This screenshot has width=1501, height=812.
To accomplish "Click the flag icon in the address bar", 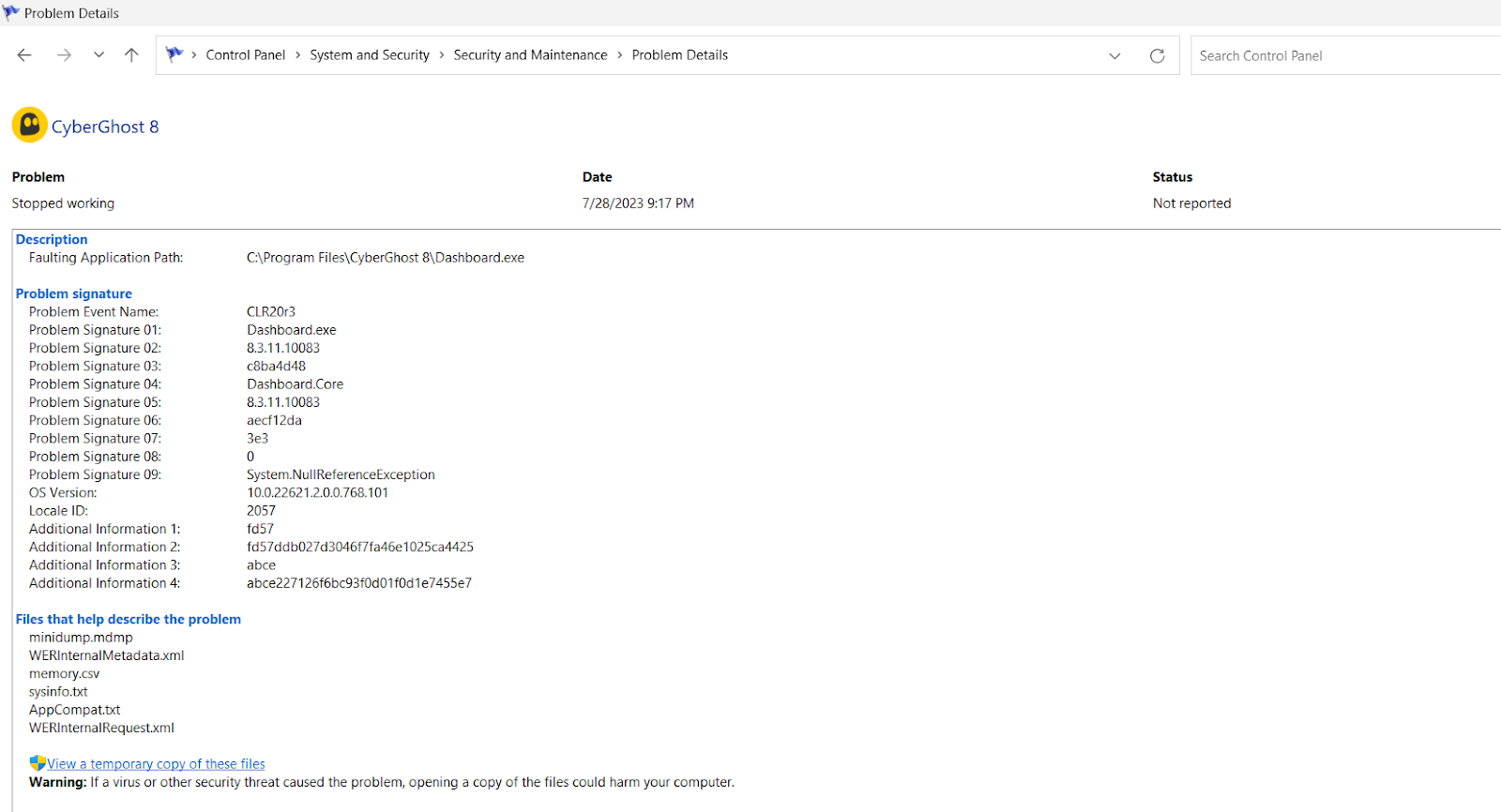I will (x=174, y=54).
